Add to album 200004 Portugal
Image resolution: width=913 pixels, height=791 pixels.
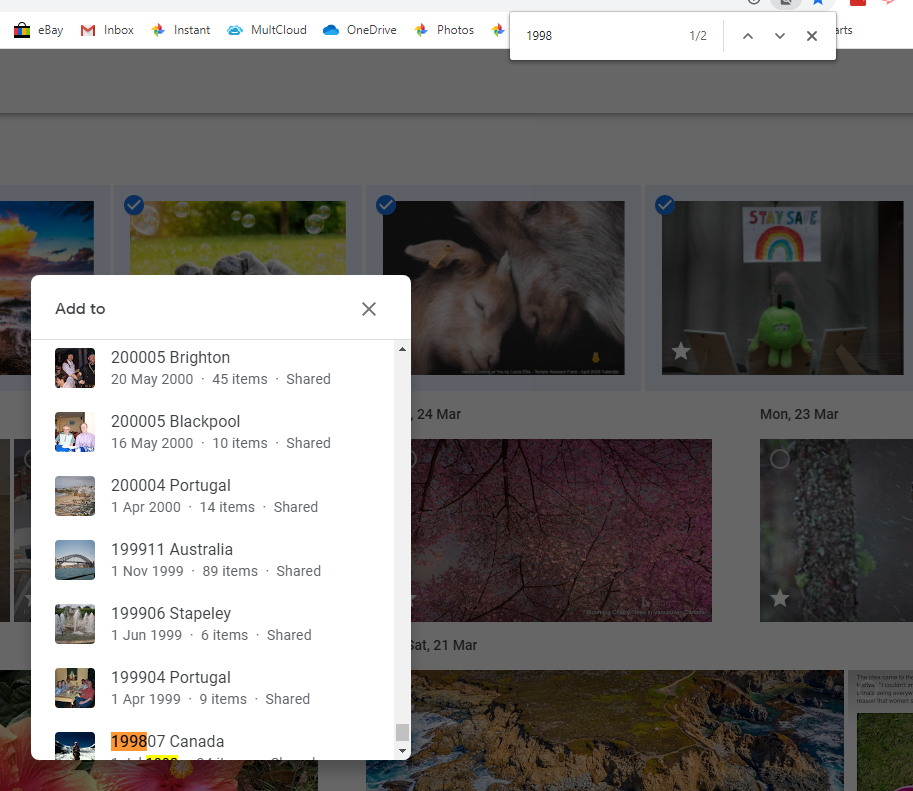(213, 496)
